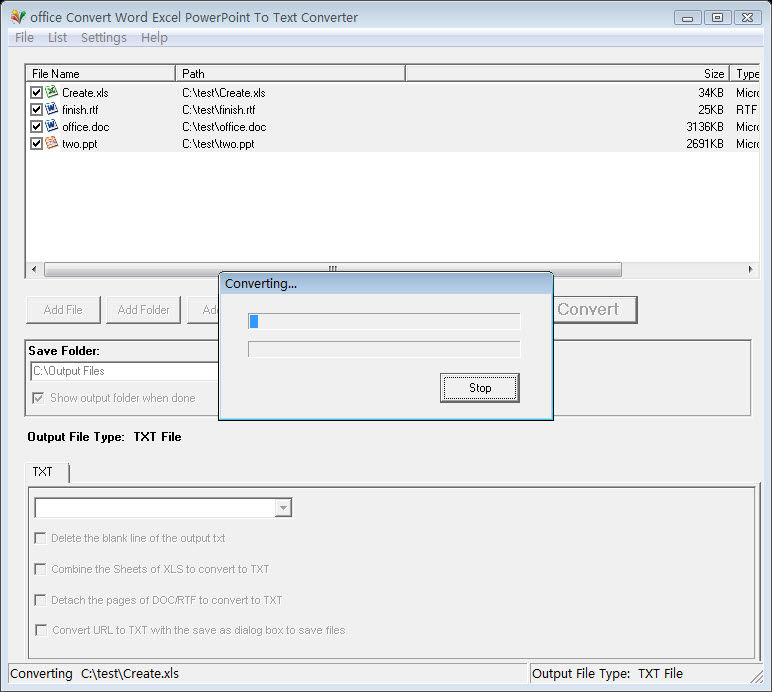Maximize the converter window

point(717,18)
